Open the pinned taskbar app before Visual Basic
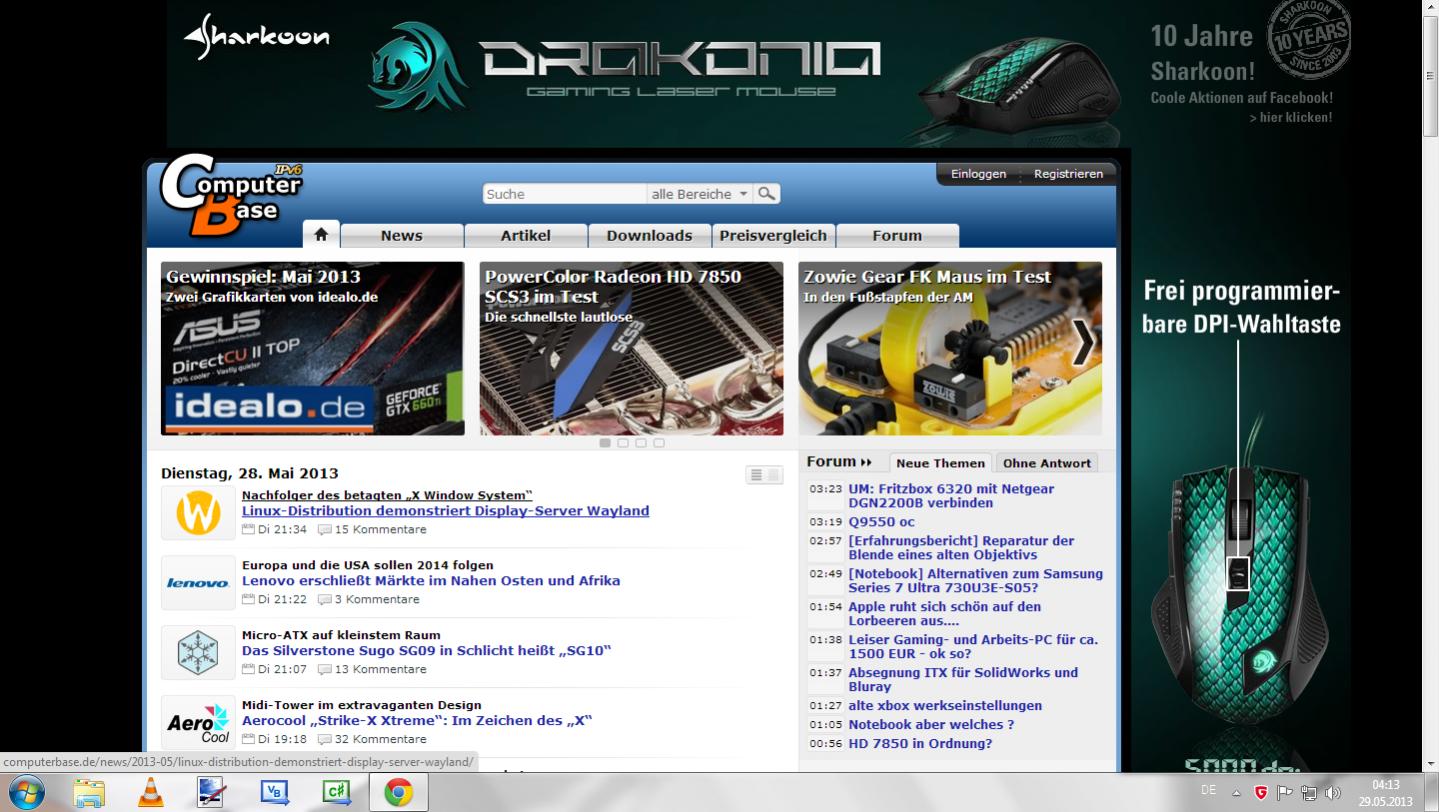 (212, 793)
